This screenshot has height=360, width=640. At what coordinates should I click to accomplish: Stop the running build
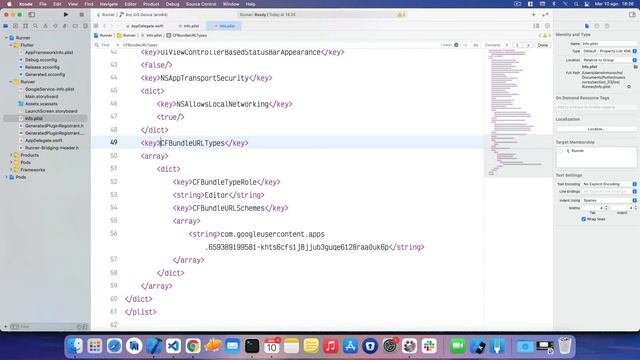pos(82,14)
